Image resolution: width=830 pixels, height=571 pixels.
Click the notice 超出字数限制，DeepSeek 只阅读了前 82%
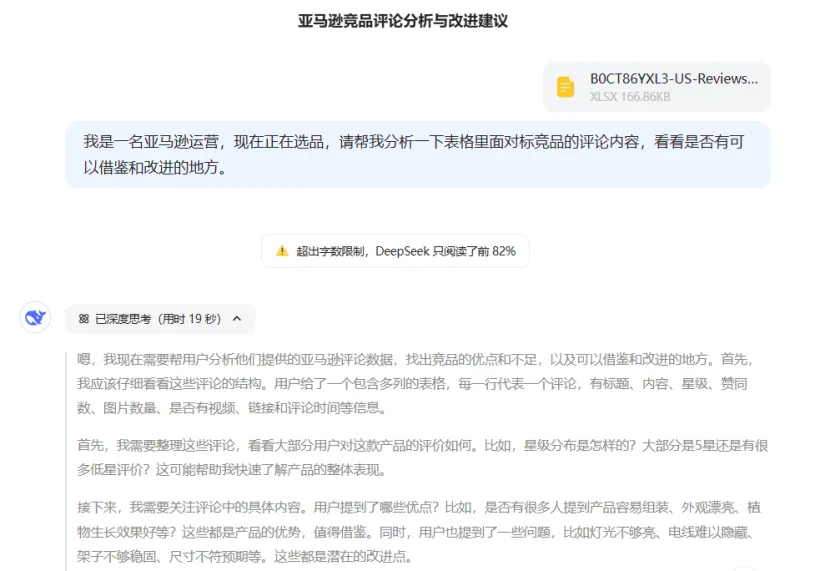[395, 251]
